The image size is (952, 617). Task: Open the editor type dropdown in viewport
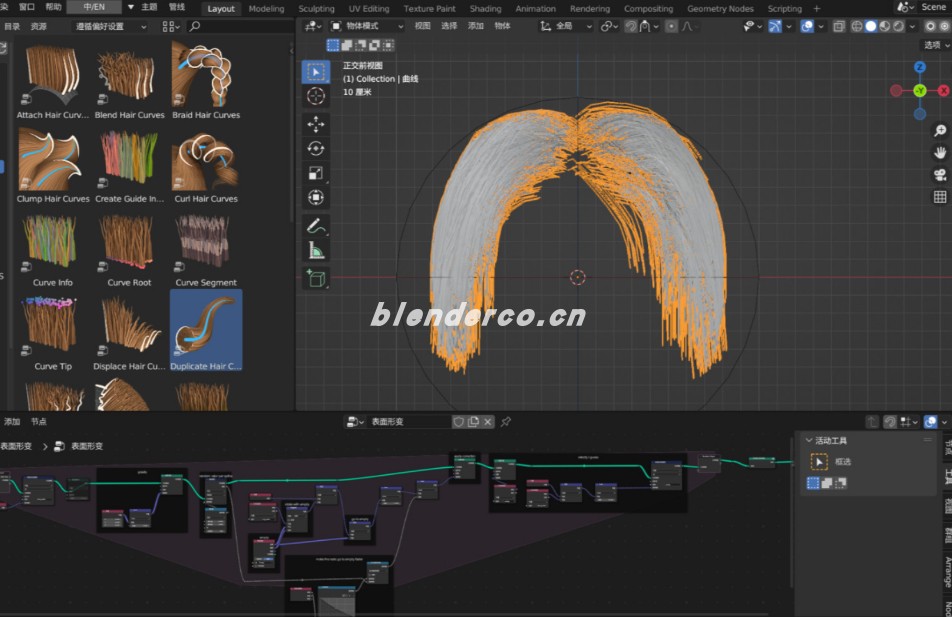point(313,26)
